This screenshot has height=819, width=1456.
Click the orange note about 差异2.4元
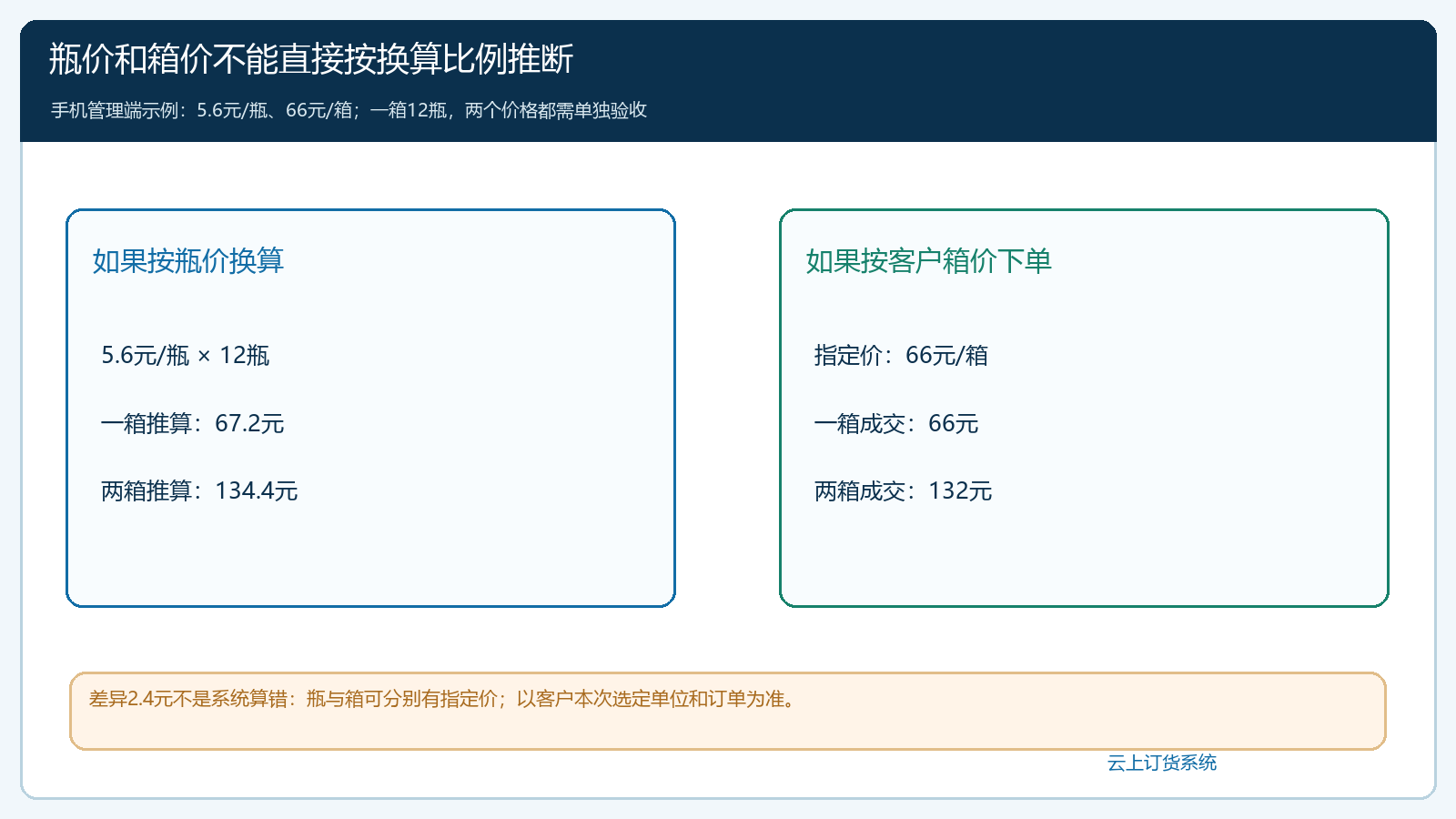(x=445, y=699)
